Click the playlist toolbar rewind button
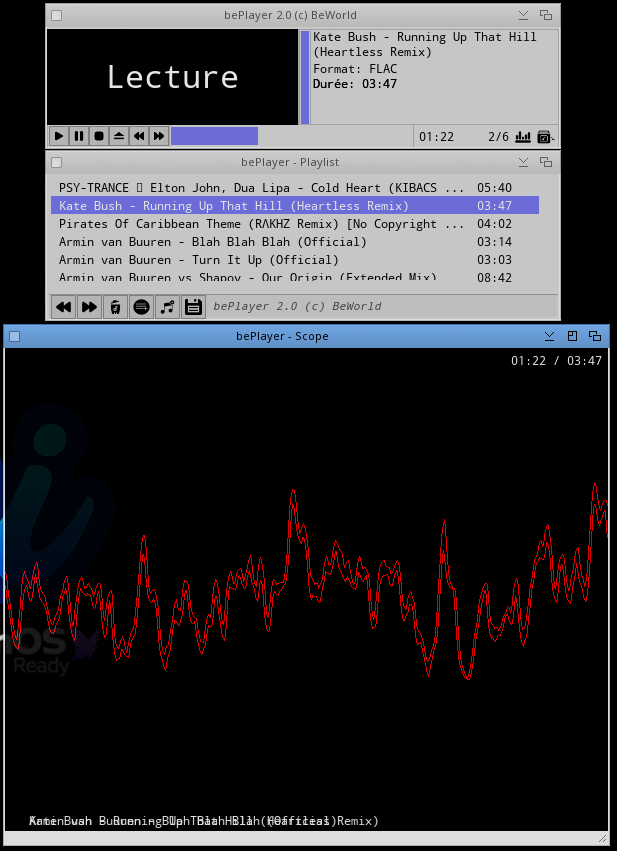The height and width of the screenshot is (851, 617). click(63, 307)
